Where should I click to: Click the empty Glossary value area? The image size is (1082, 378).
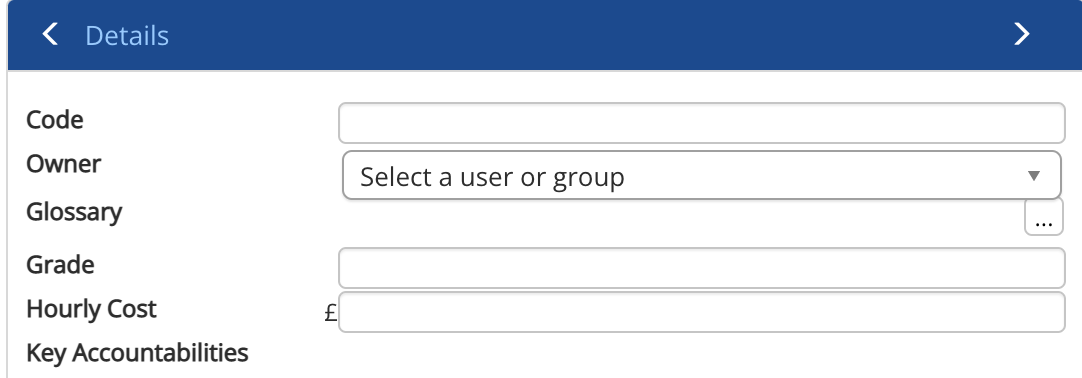coord(680,219)
